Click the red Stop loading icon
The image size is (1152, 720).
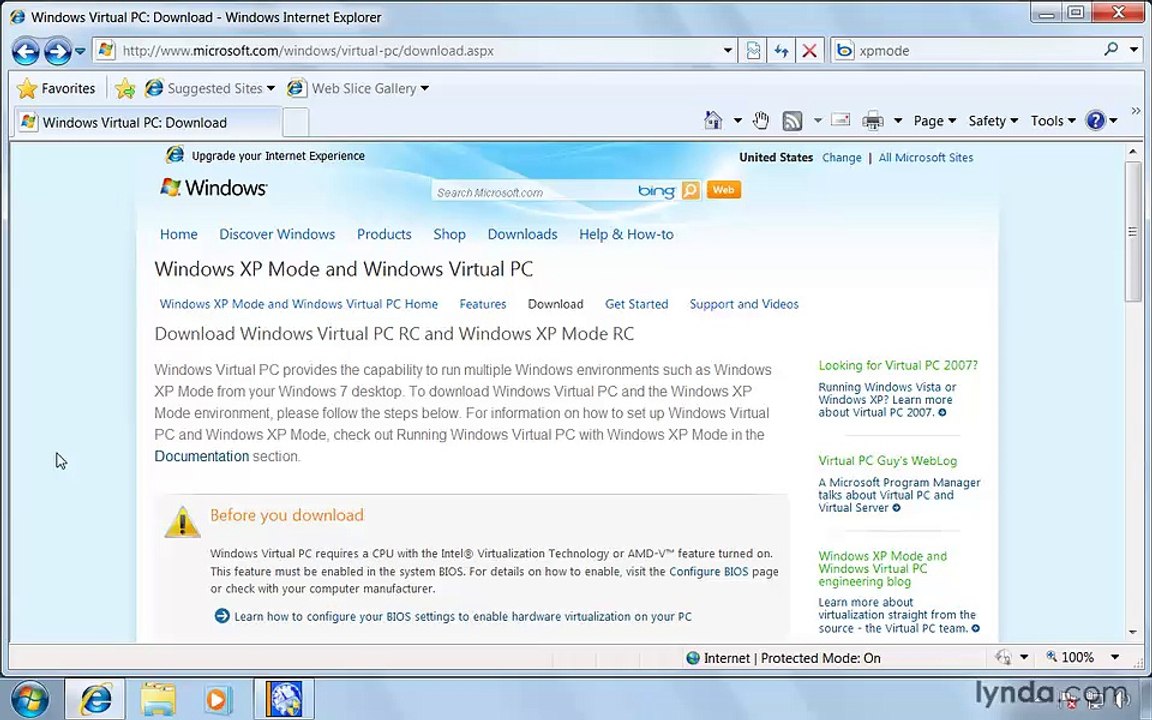(x=809, y=51)
